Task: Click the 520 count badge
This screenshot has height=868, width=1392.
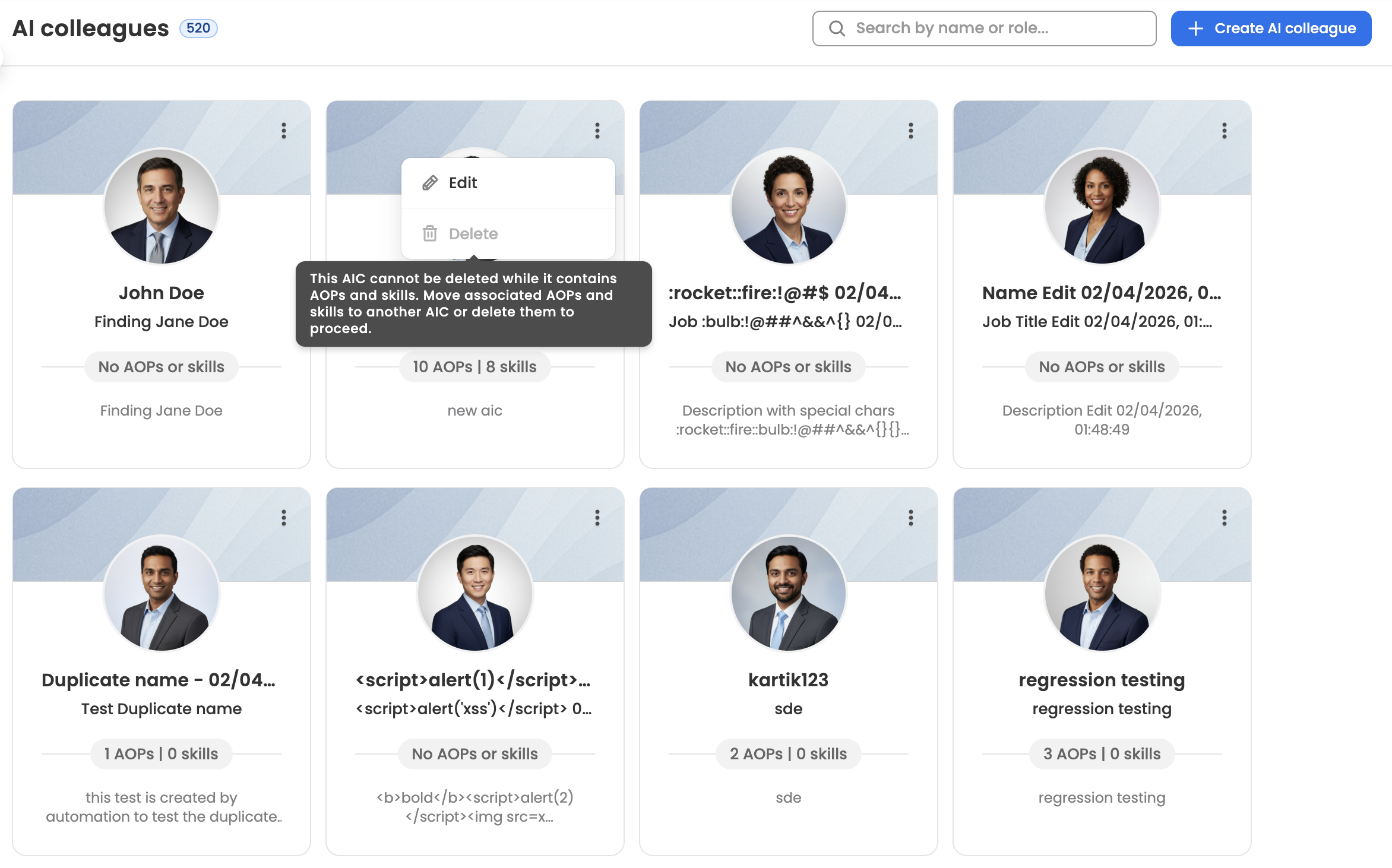Action: click(x=198, y=28)
